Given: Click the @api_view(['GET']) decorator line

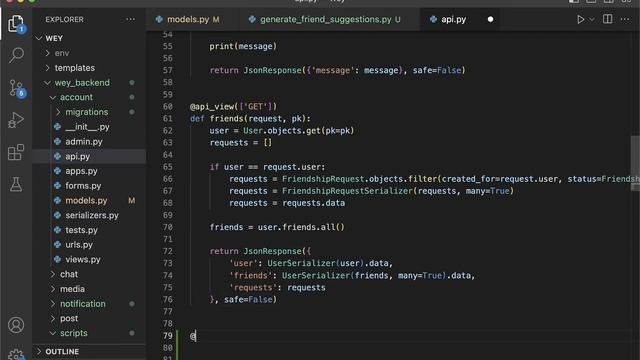Looking at the screenshot, I should click(233, 107).
